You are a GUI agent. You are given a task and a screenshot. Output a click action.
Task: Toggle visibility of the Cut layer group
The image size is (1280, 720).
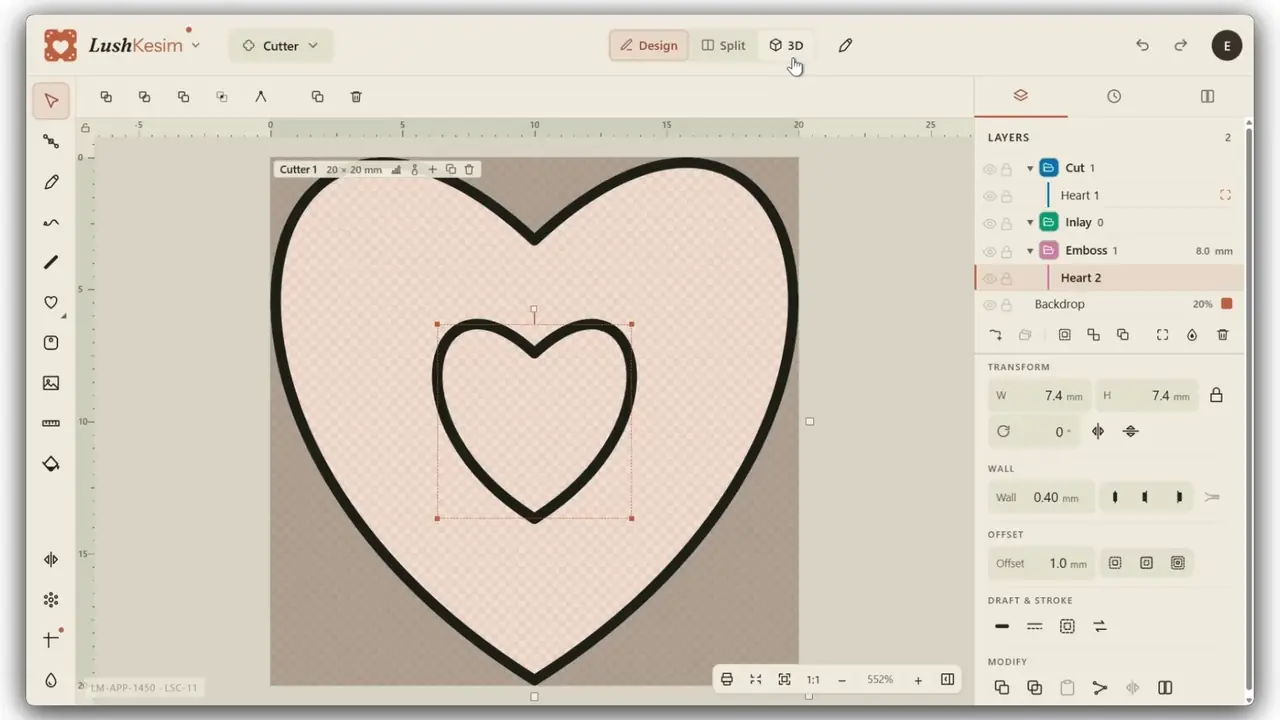(x=989, y=169)
